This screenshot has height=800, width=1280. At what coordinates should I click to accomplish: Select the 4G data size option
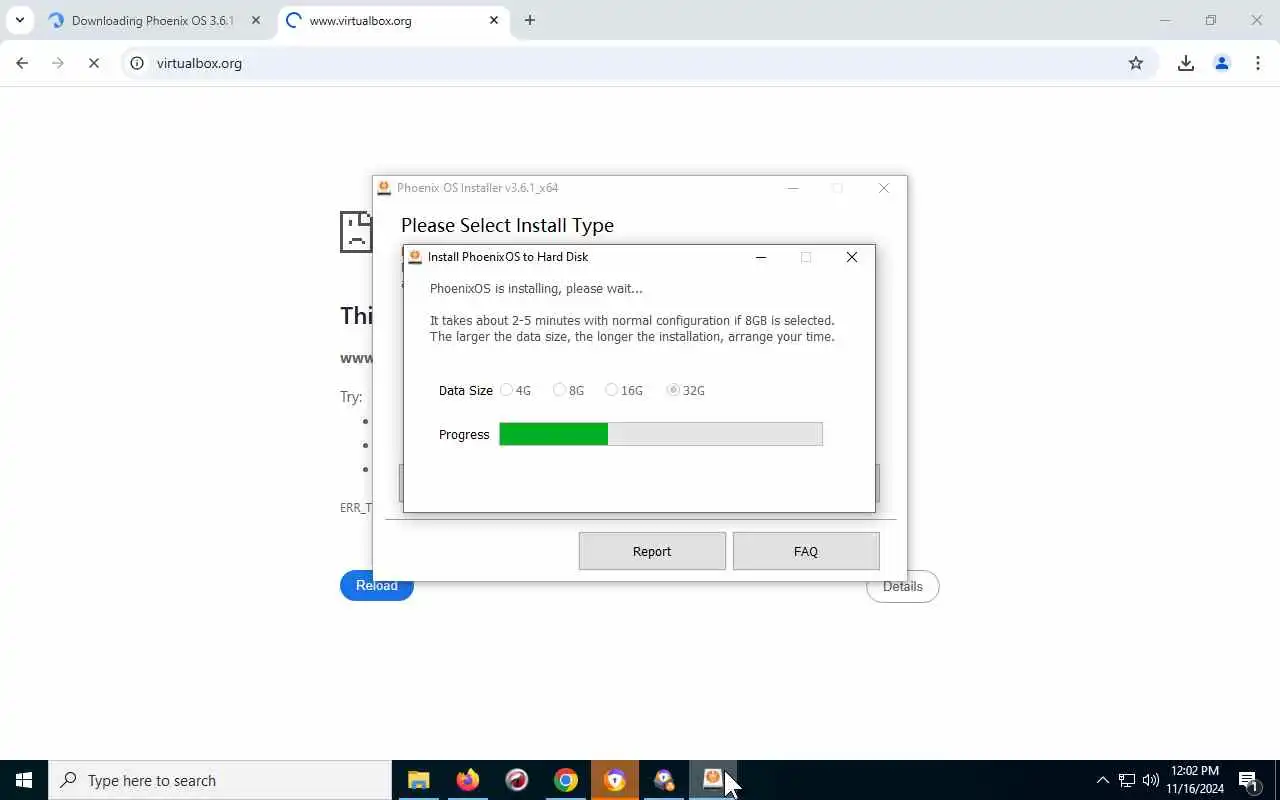(x=516, y=390)
